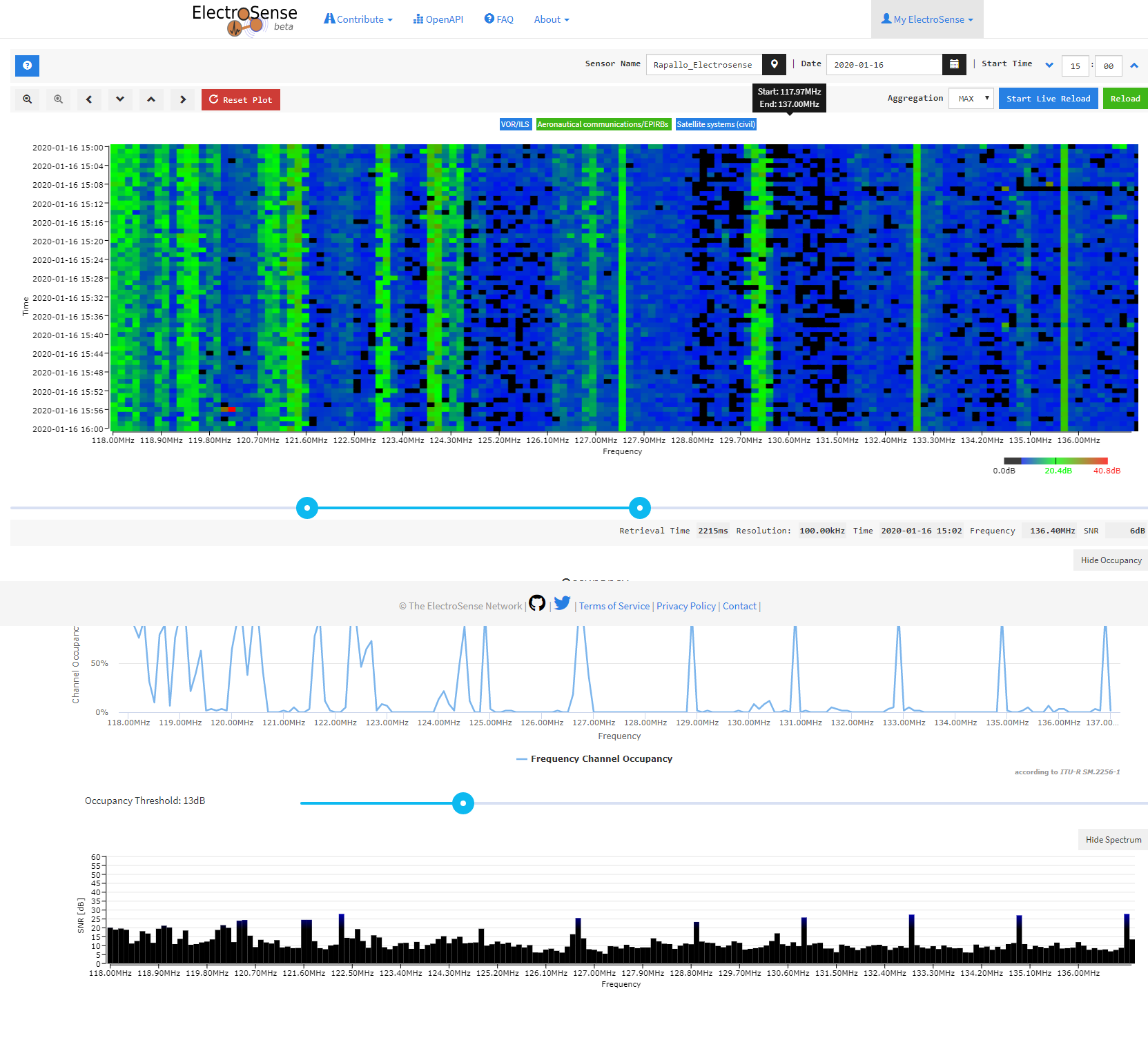Open the sensor map with the location pin

point(775,64)
